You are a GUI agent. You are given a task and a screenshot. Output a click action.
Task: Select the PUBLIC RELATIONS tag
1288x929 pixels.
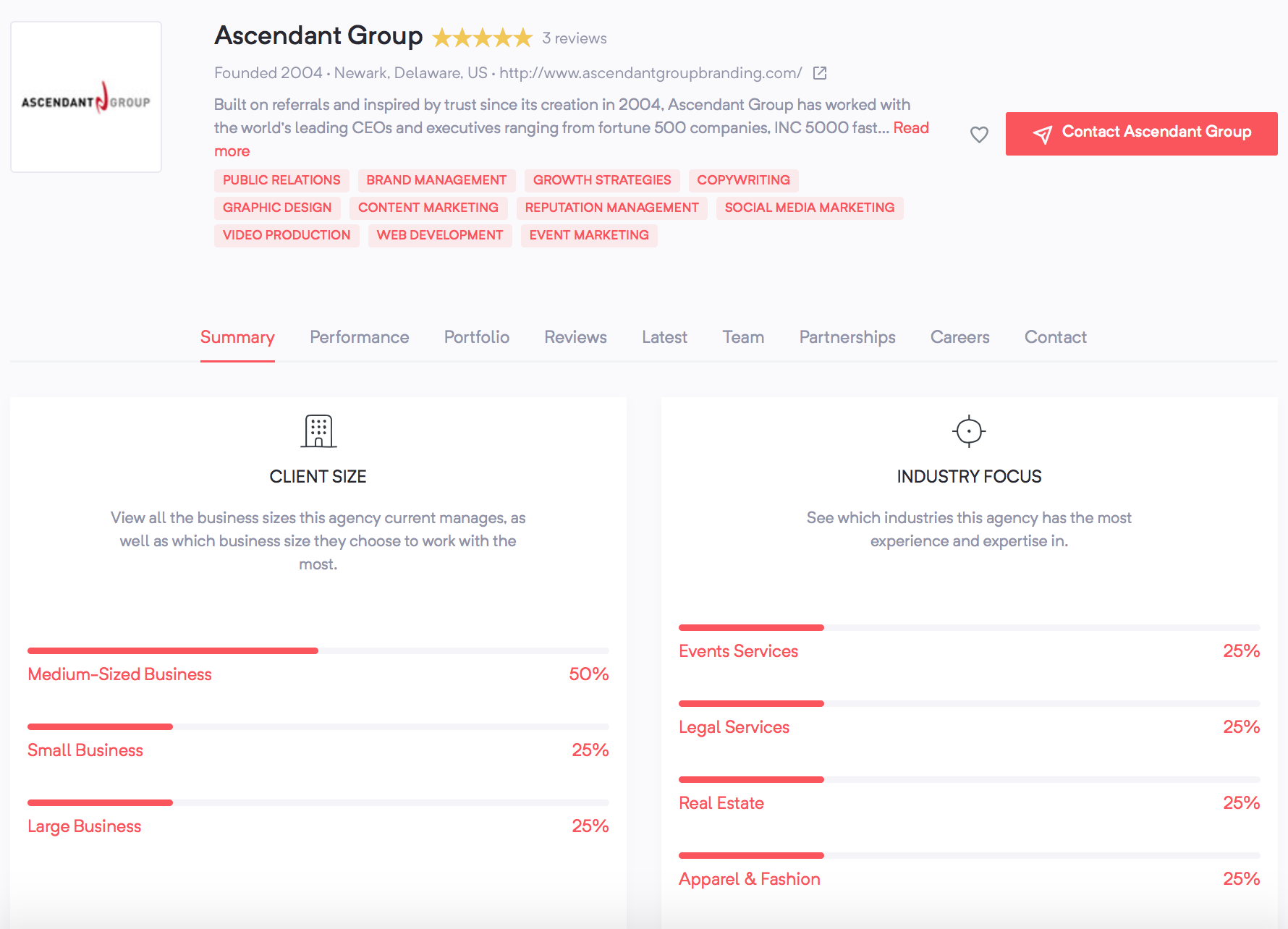point(281,180)
